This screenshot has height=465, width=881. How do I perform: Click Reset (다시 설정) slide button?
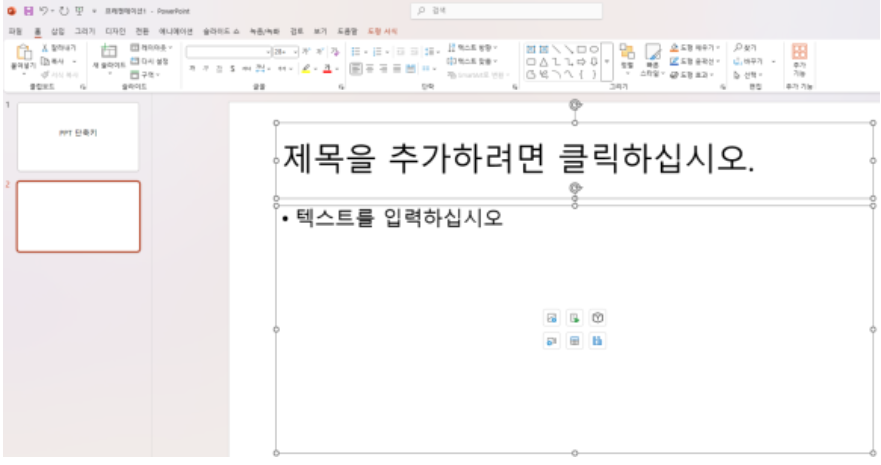150,60
